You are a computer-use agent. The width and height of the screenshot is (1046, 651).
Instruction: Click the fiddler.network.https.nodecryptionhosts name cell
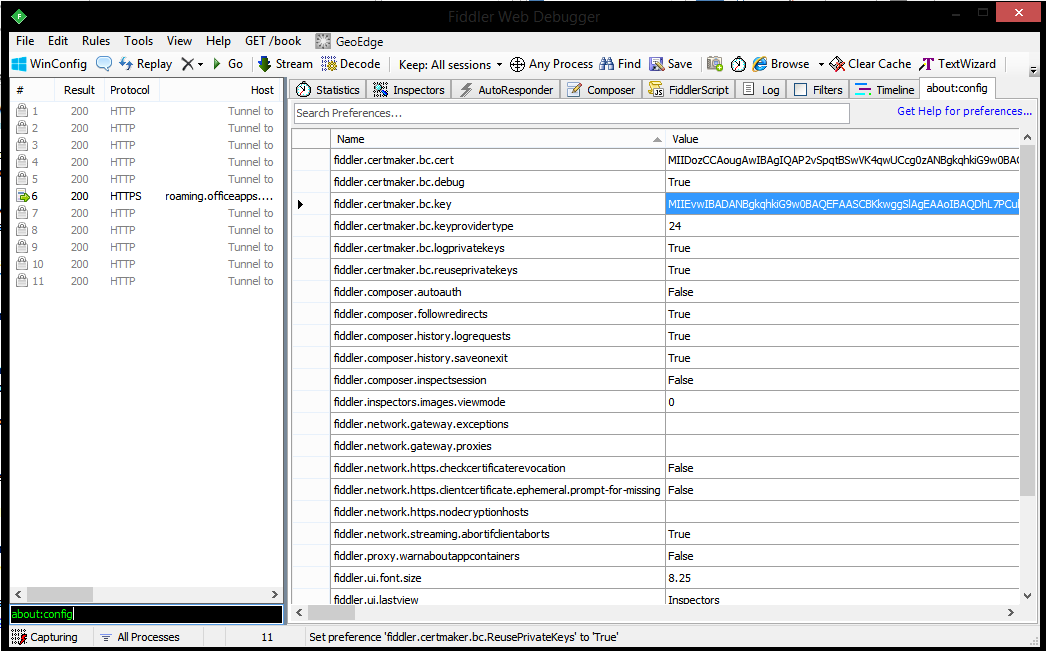coord(498,512)
